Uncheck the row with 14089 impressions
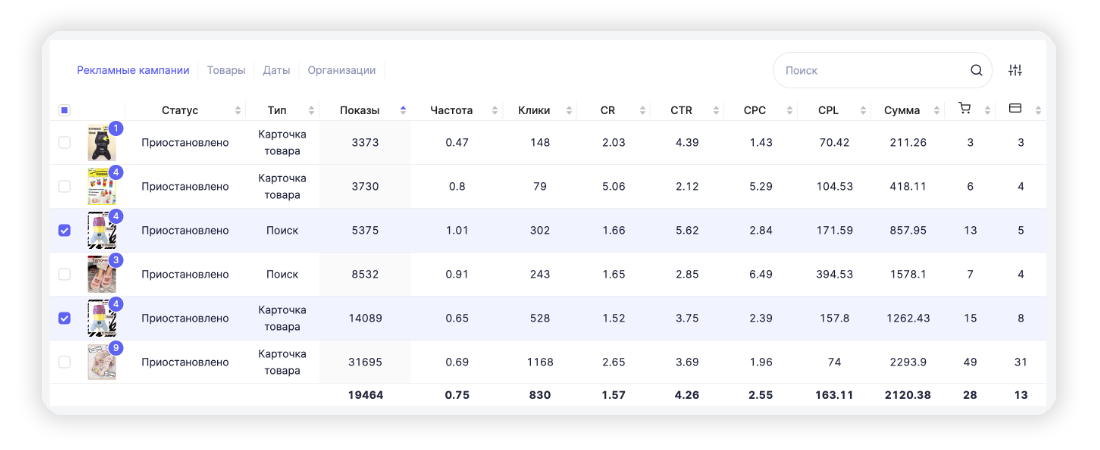 [x=65, y=318]
